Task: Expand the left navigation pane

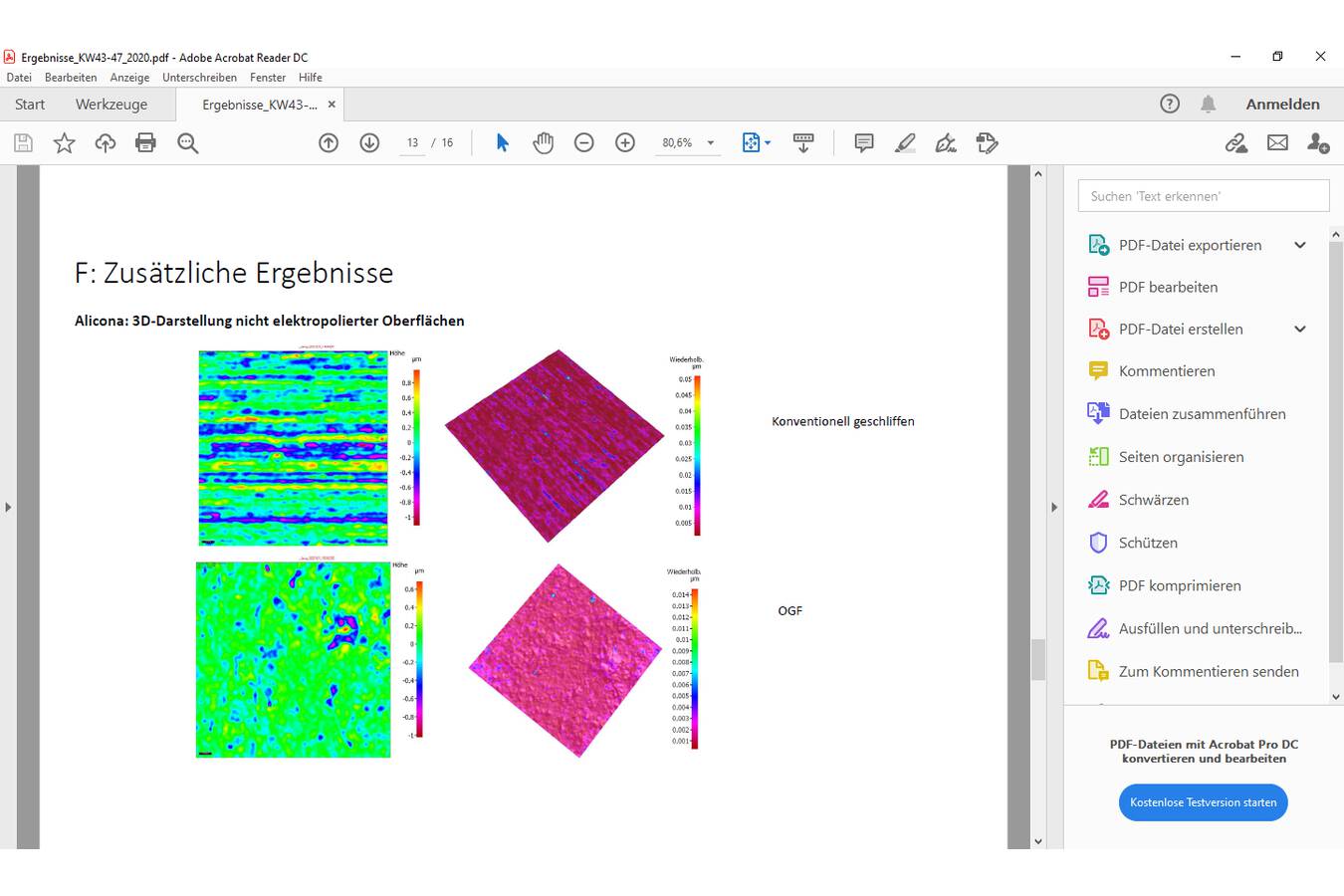Action: pos(8,507)
